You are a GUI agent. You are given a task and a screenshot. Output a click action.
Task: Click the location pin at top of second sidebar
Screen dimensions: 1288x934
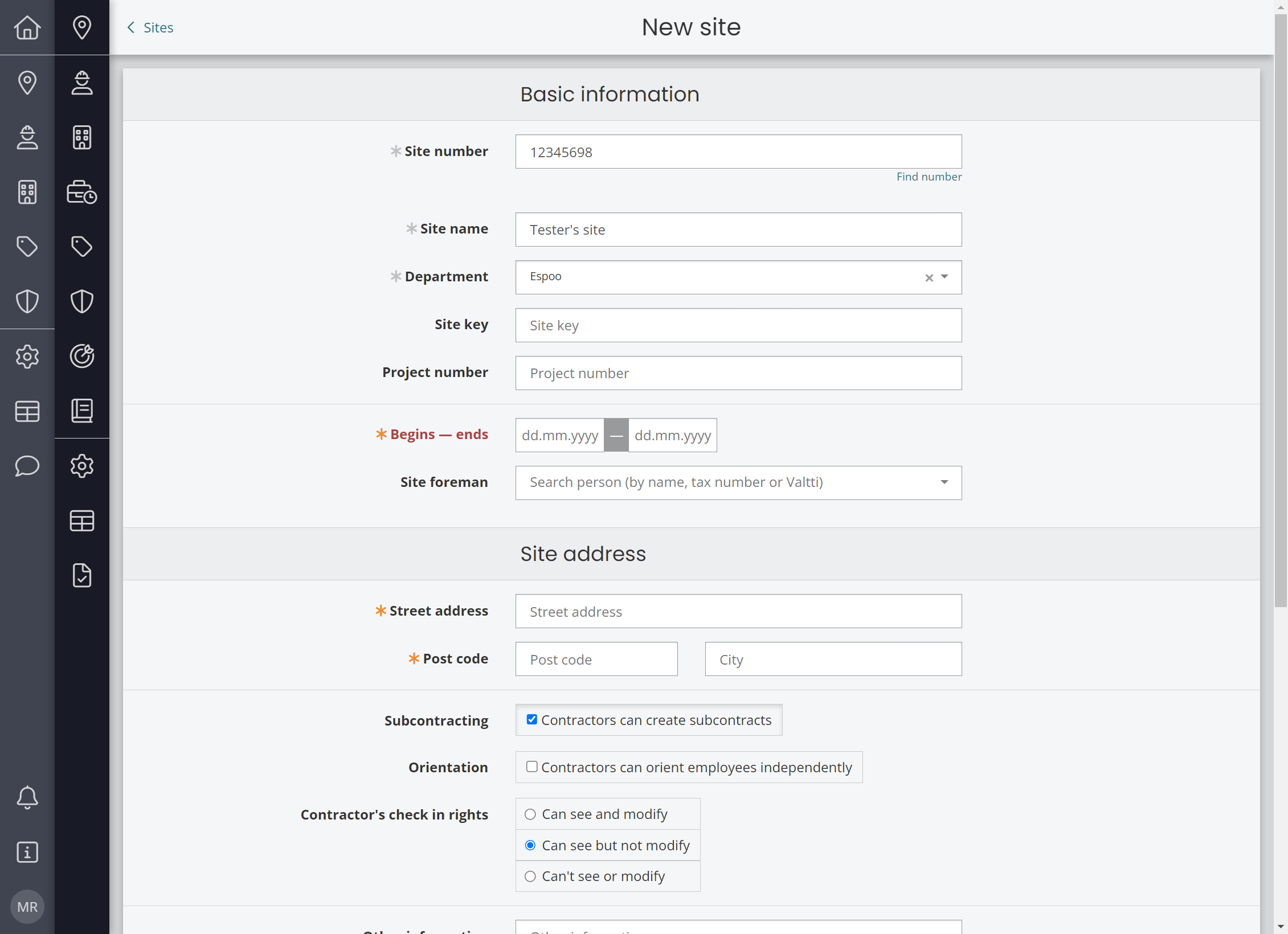click(82, 27)
